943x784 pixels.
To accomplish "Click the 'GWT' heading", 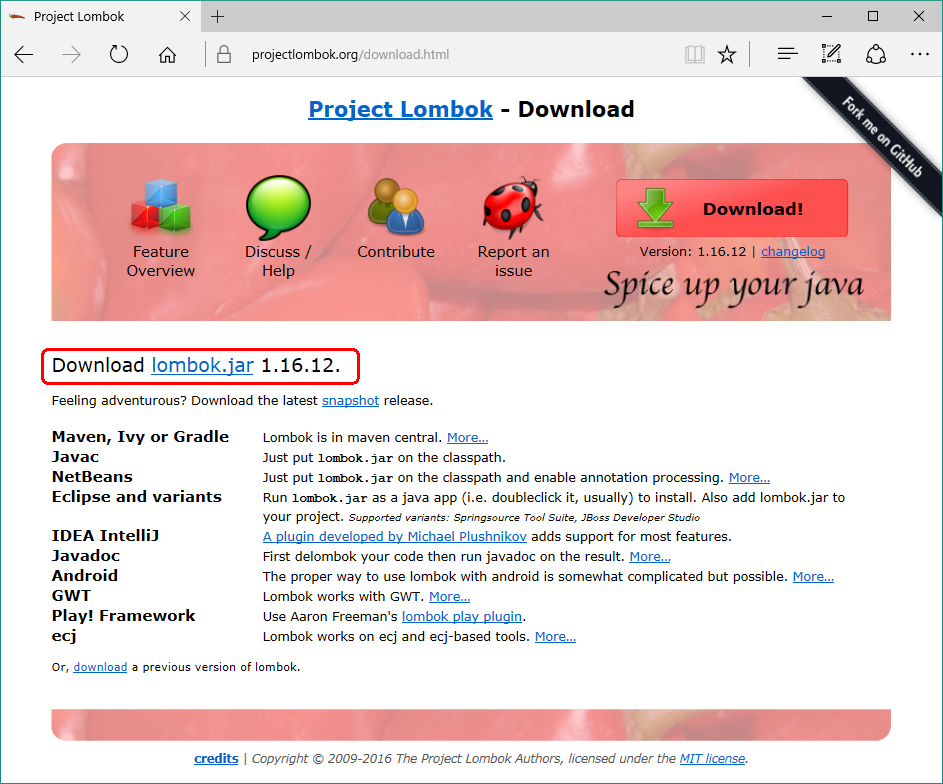I will [x=71, y=596].
